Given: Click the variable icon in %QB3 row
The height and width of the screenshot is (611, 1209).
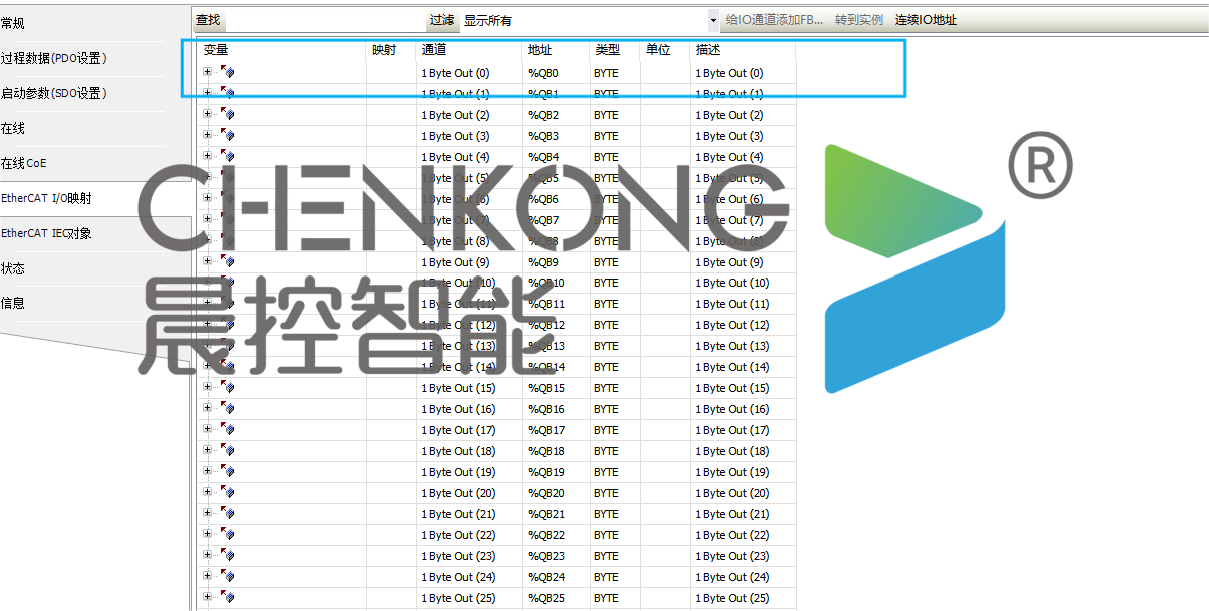Looking at the screenshot, I should pos(227,135).
